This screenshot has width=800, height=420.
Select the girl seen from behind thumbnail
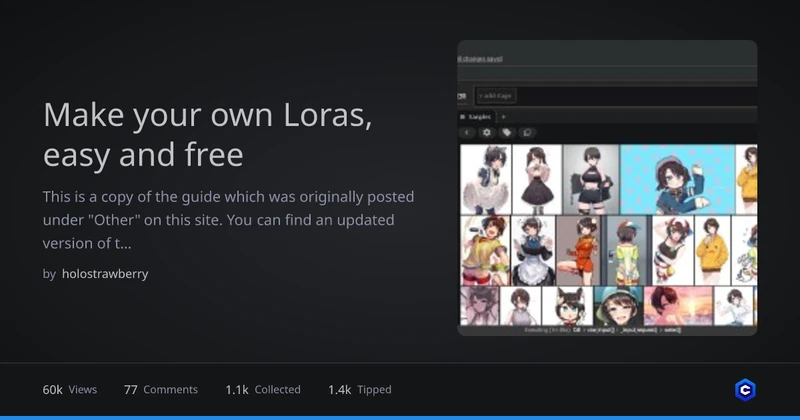tap(626, 251)
